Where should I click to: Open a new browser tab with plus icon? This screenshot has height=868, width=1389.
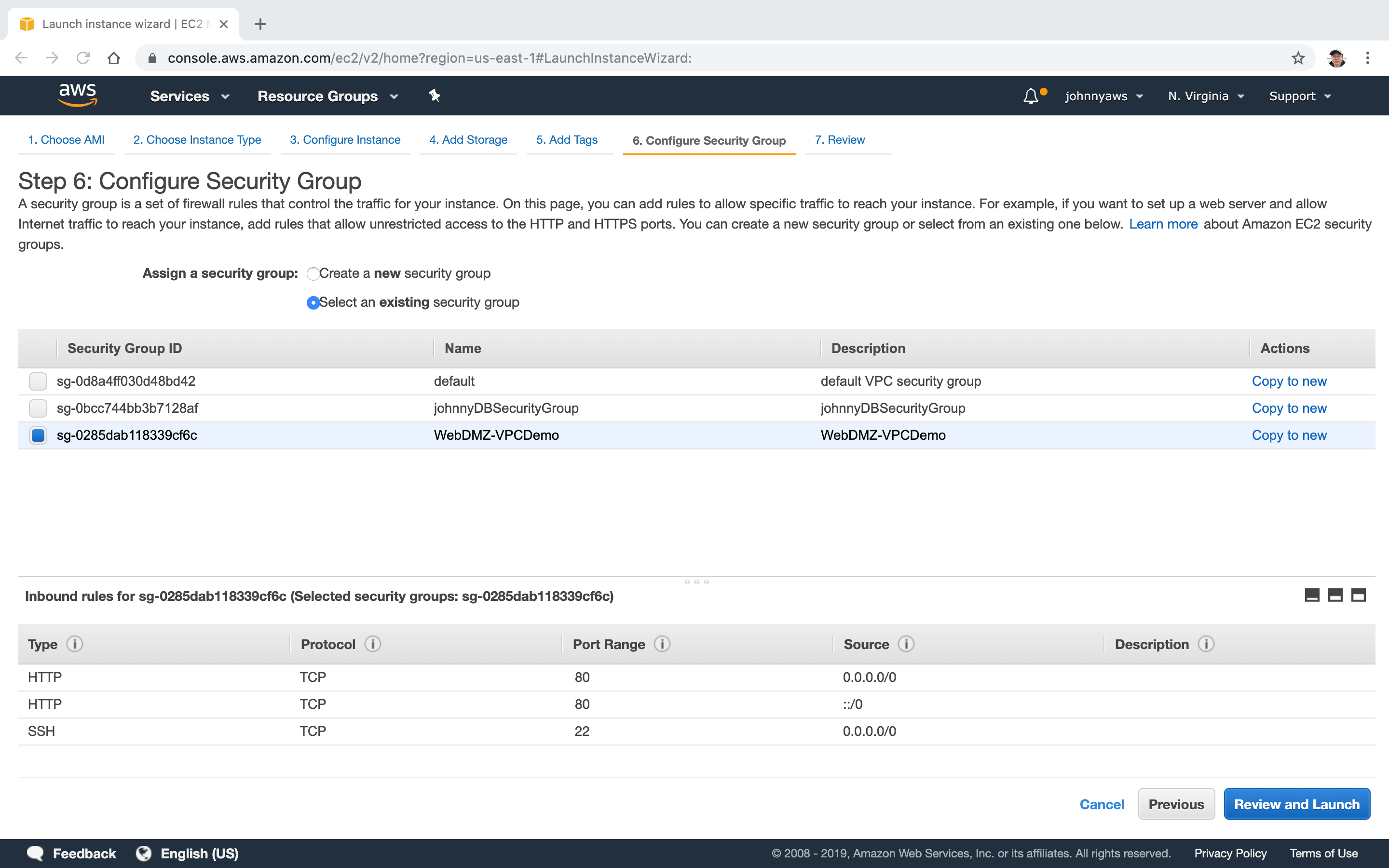pos(260,24)
